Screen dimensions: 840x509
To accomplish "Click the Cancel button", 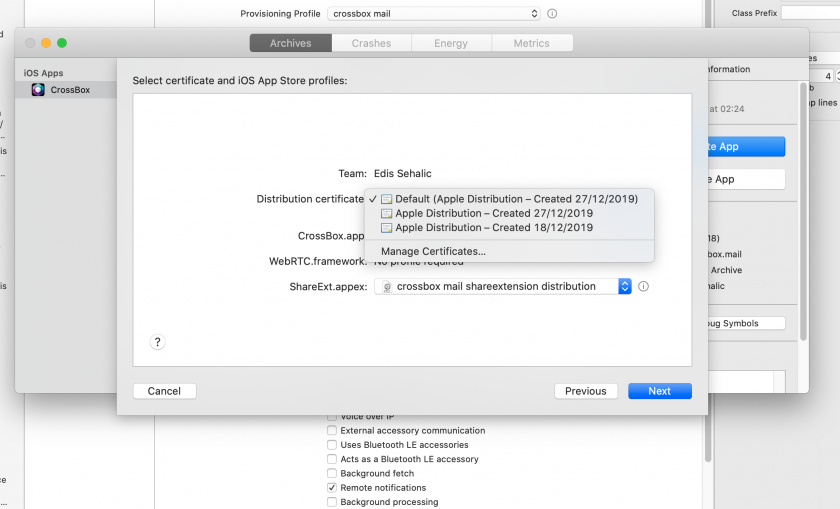I will click(164, 391).
